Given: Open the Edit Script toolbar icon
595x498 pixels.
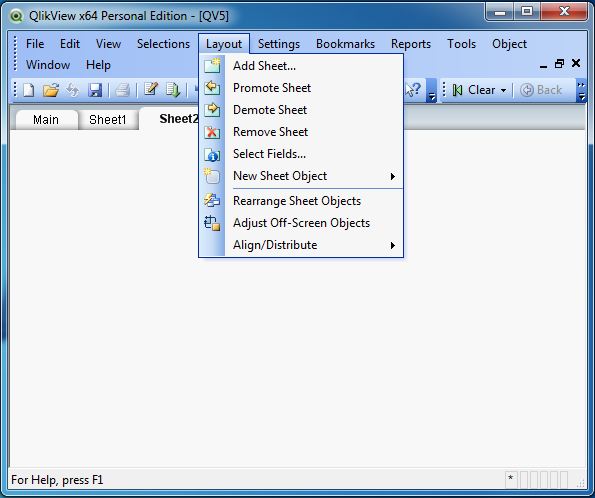Looking at the screenshot, I should pos(151,90).
